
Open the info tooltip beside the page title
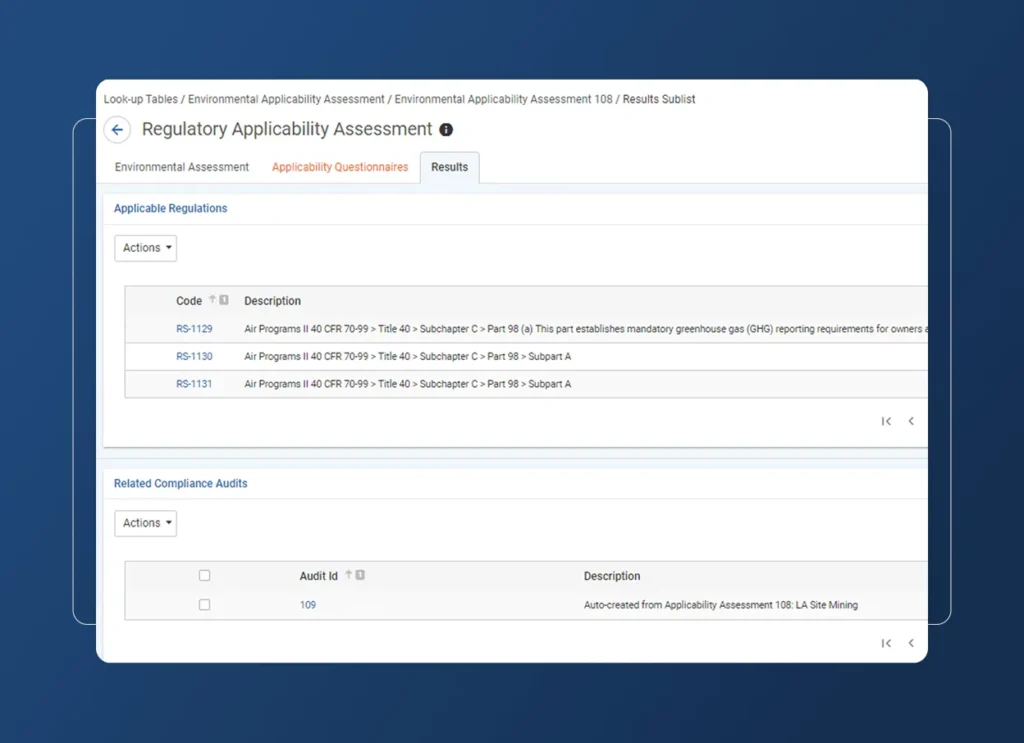446,130
